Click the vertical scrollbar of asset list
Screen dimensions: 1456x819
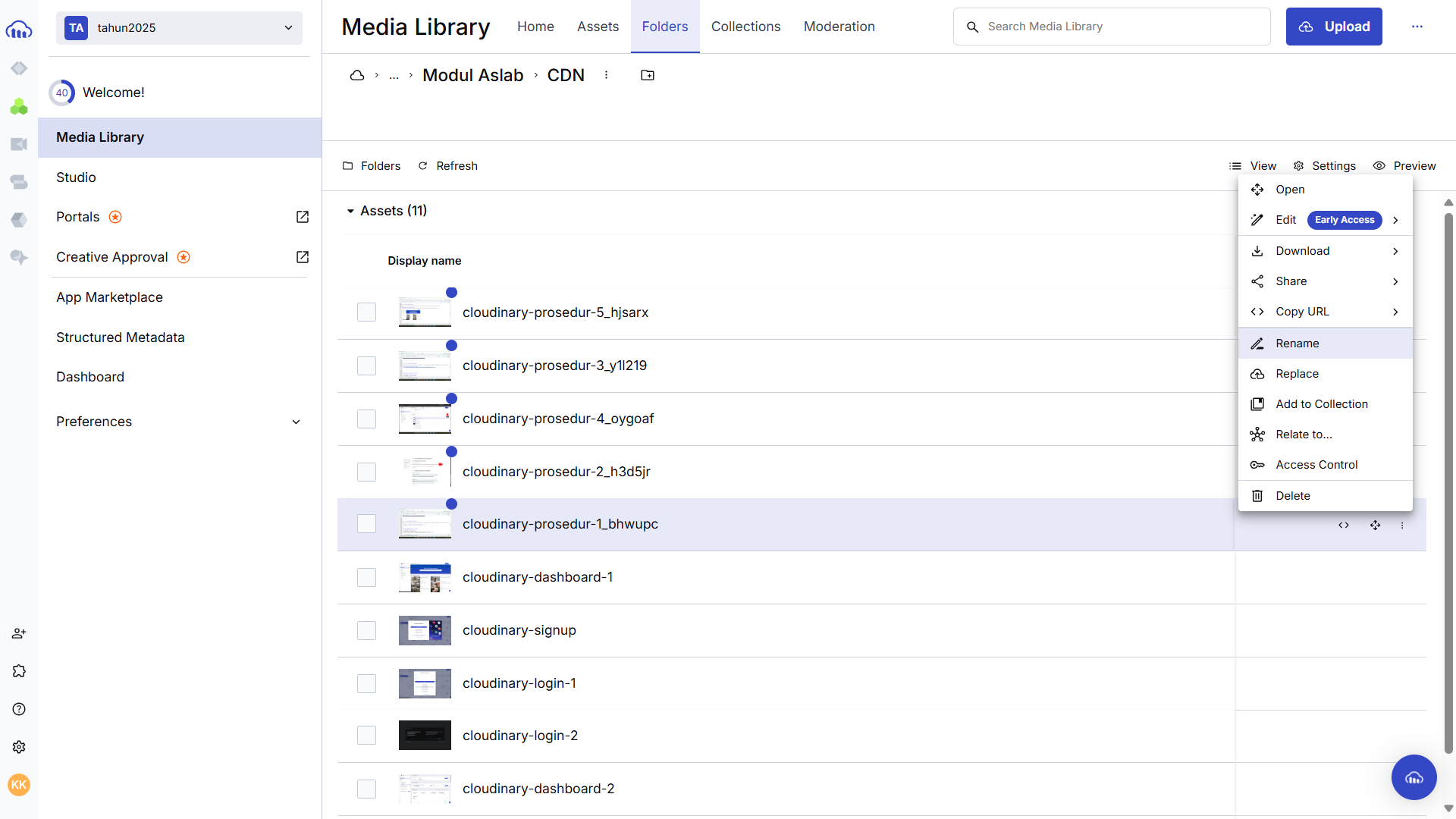pos(1448,482)
